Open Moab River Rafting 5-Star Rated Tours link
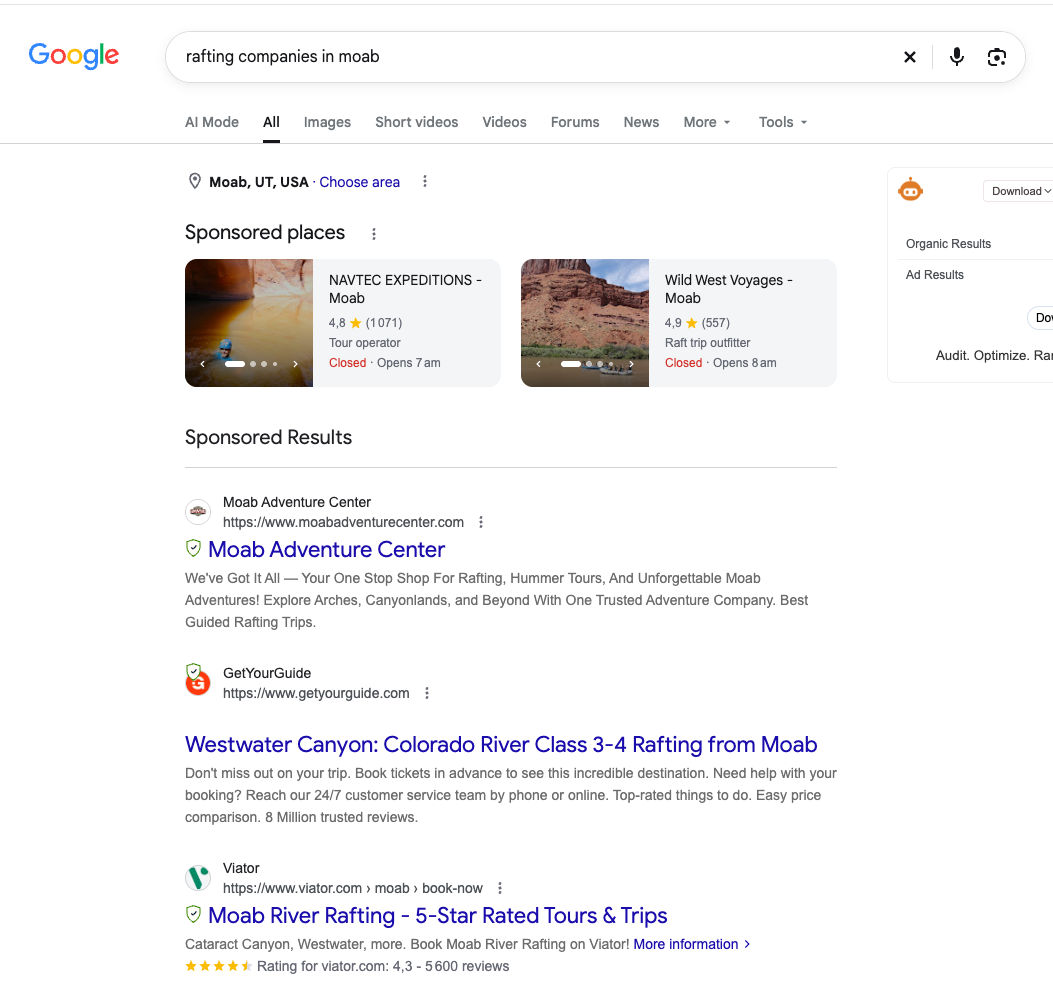The image size is (1053, 996). pos(438,915)
